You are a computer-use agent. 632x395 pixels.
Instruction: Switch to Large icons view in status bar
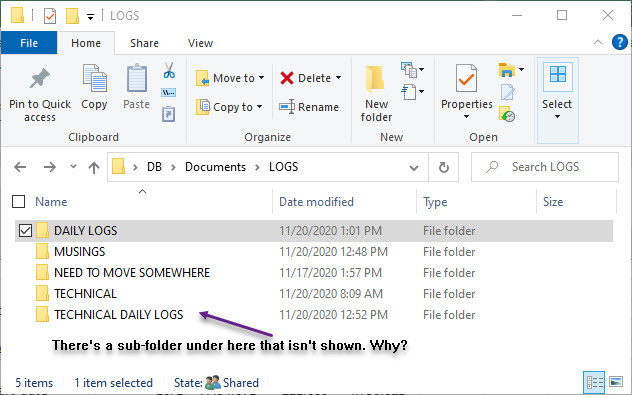(616, 381)
